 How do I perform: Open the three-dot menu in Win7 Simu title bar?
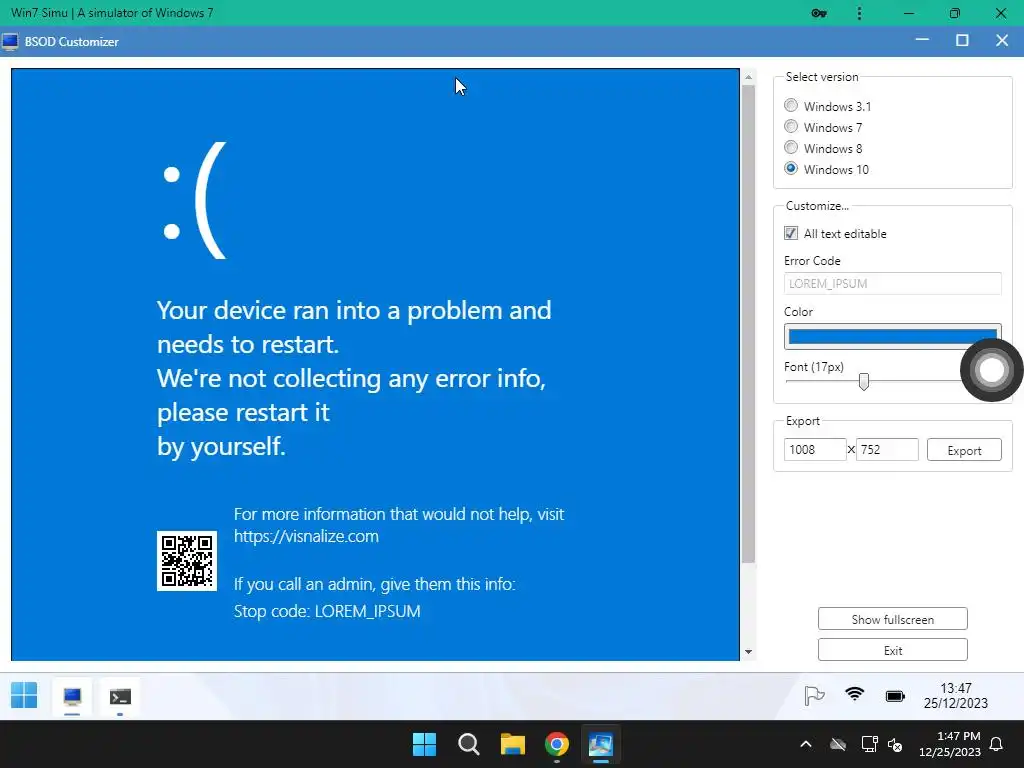pyautogui.click(x=859, y=13)
